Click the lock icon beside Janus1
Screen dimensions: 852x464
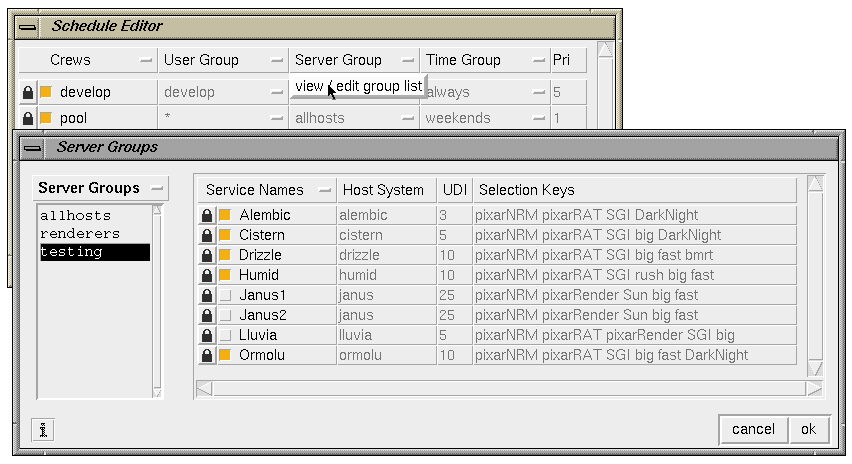[207, 296]
